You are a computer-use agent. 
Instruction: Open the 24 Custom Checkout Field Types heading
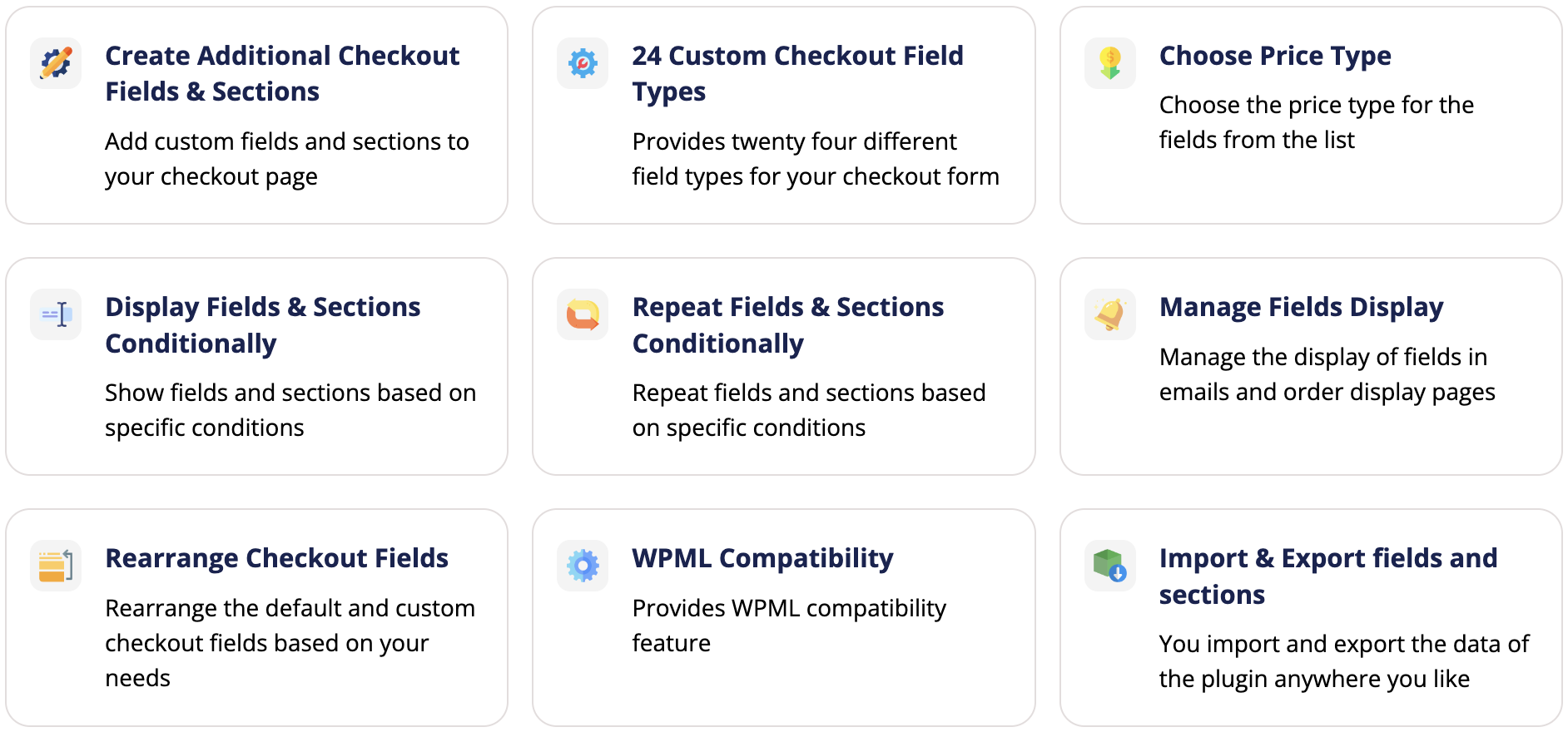pos(797,73)
